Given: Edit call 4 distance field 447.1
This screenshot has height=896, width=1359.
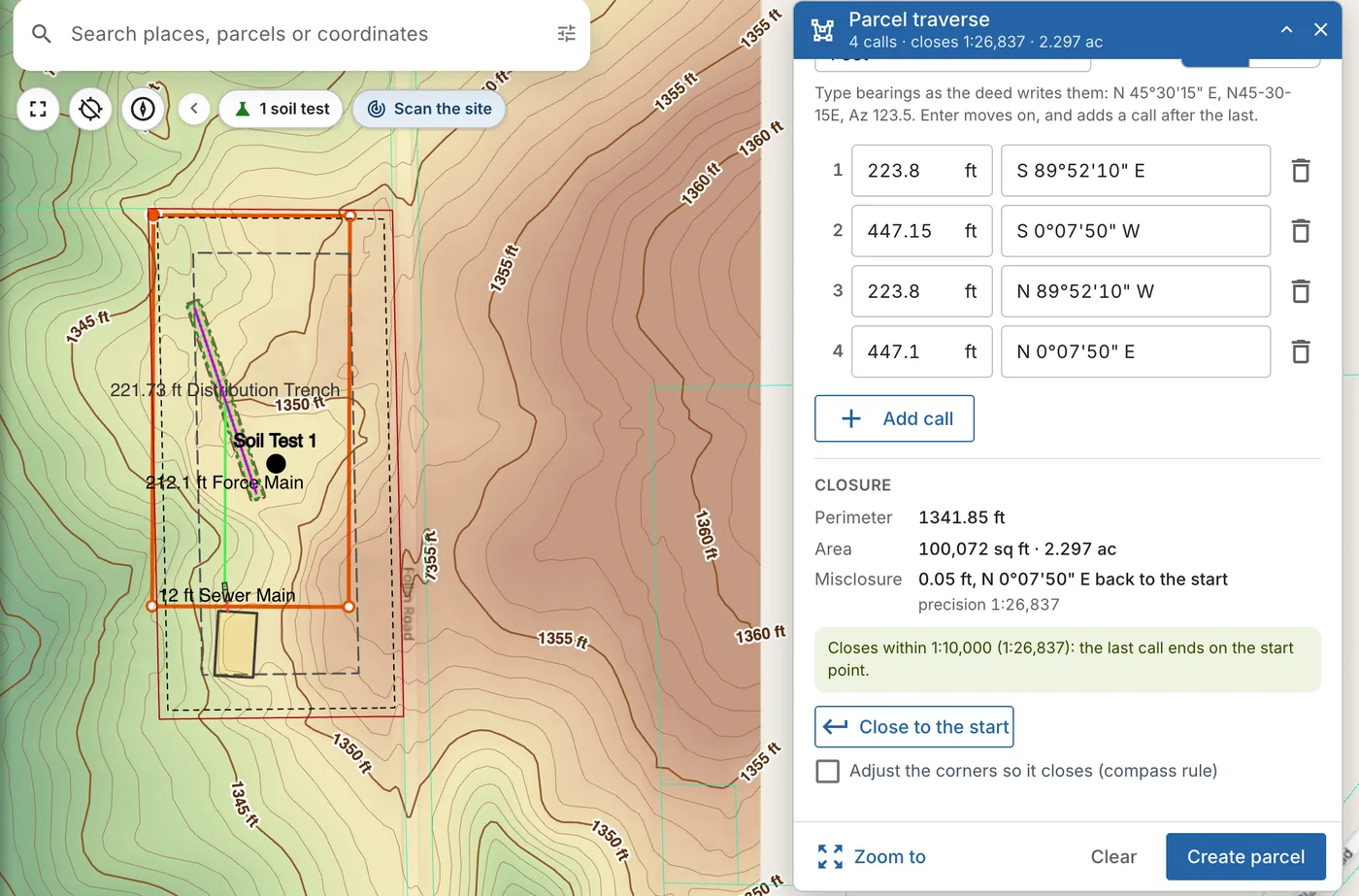Looking at the screenshot, I should (921, 351).
